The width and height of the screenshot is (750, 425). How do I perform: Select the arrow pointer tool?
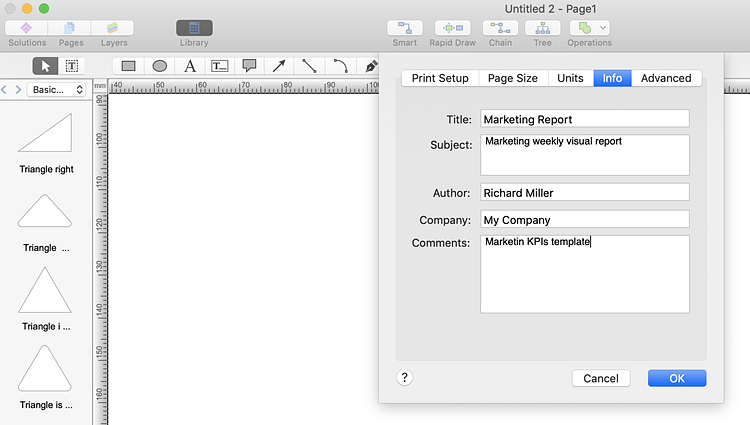pos(45,66)
